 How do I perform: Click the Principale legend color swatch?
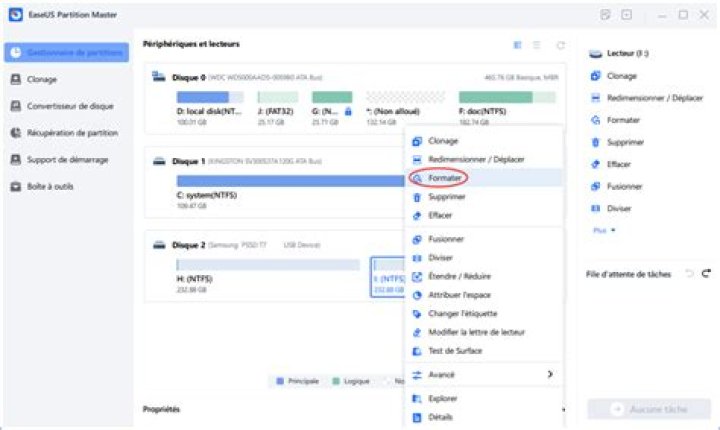tap(280, 381)
